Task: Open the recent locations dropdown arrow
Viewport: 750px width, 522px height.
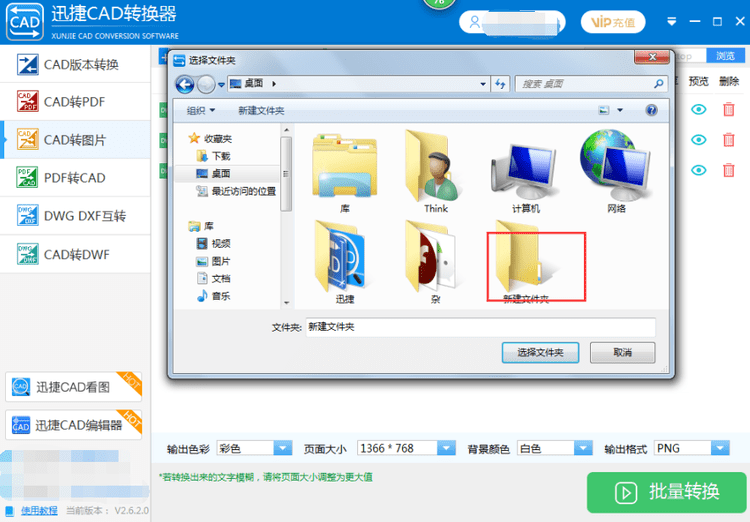Action: [221, 85]
